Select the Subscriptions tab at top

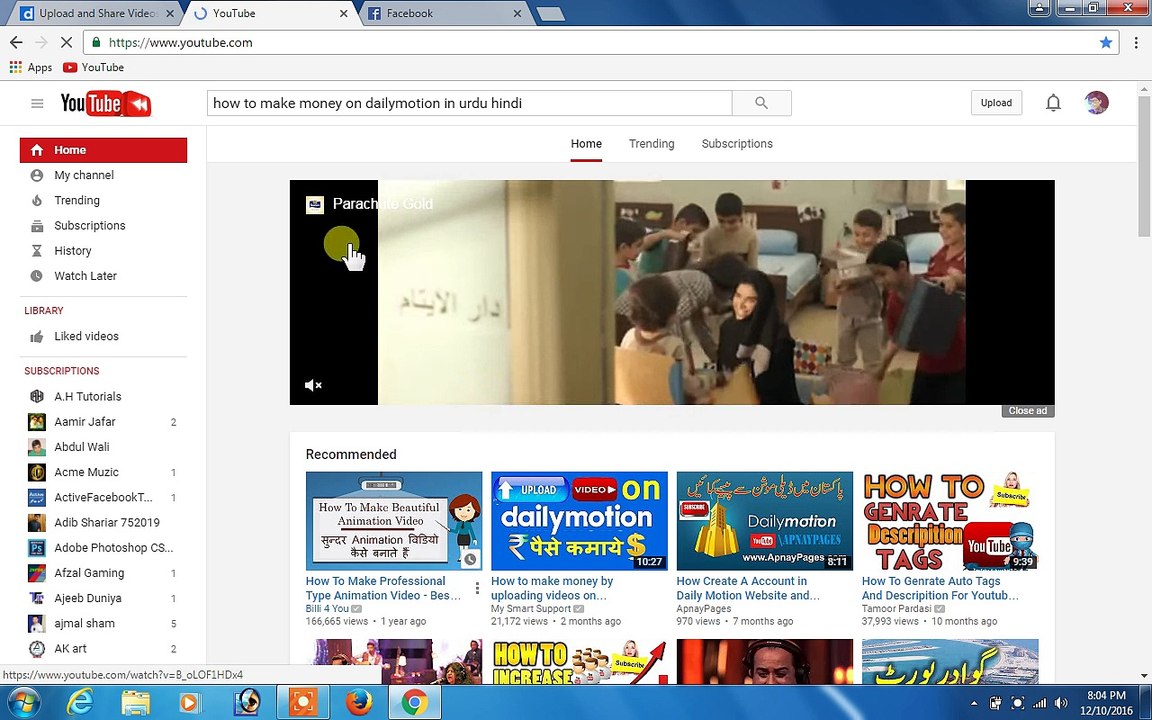point(737,144)
